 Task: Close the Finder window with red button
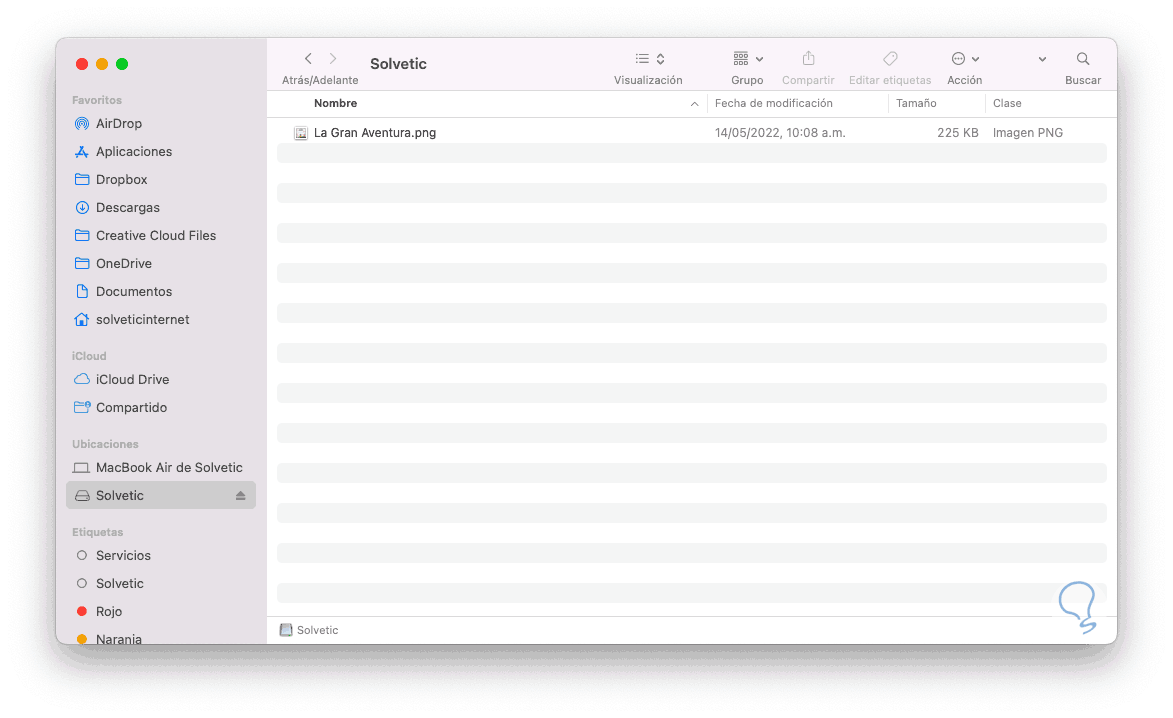click(x=82, y=64)
